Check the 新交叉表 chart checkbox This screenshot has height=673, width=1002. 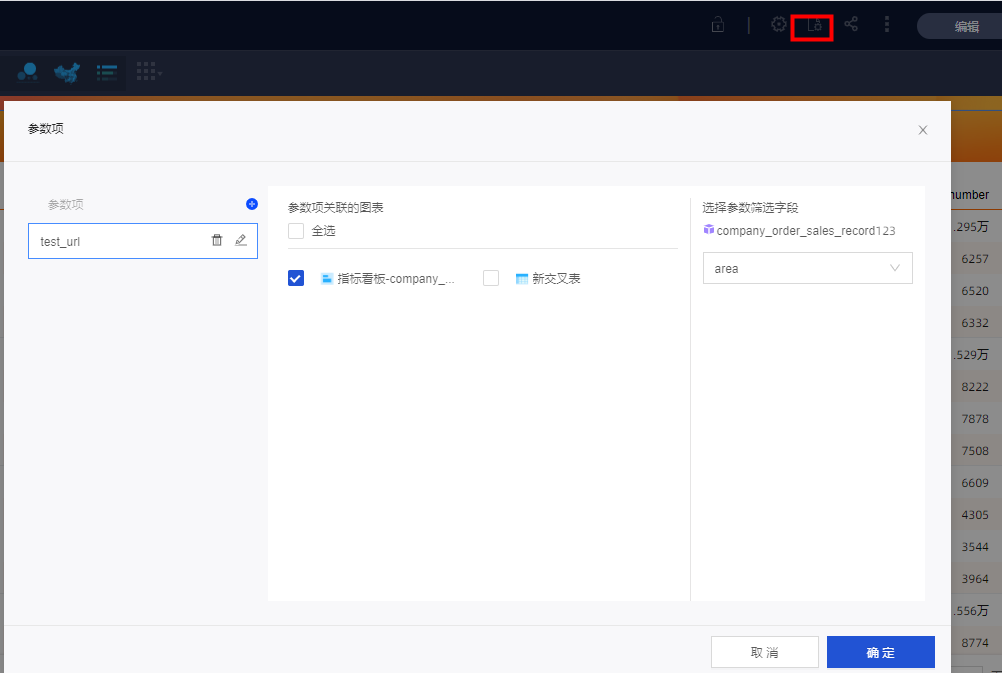click(491, 279)
